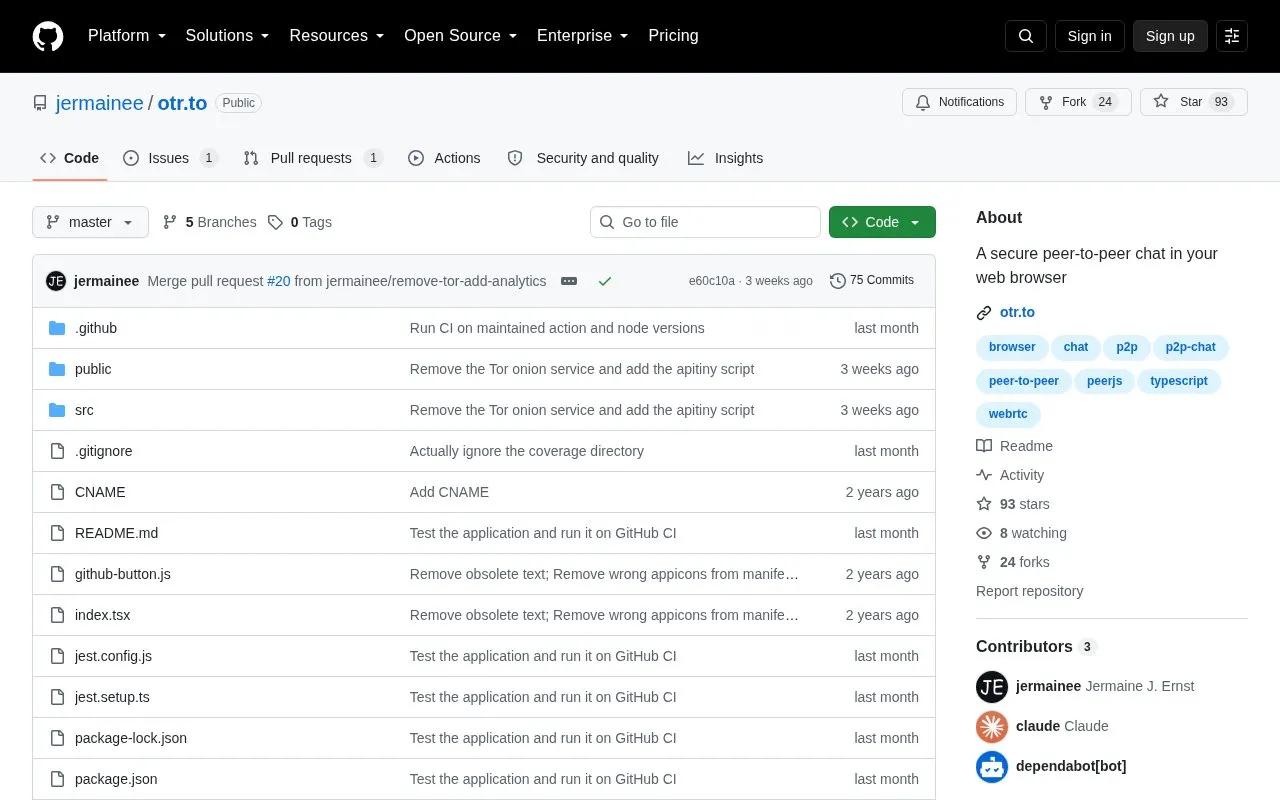Screen dimensions: 1280x800
Task: View the green check status icon
Action: (605, 281)
